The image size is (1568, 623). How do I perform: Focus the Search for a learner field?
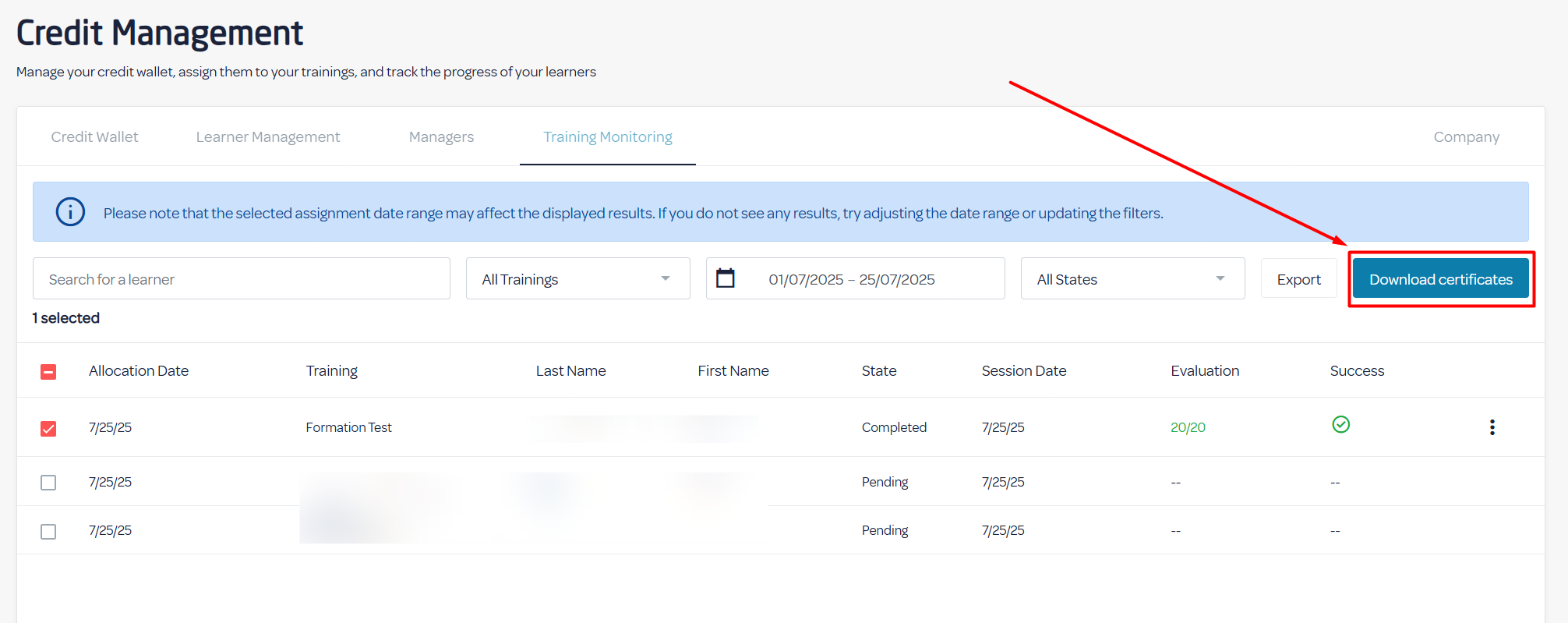coord(241,279)
